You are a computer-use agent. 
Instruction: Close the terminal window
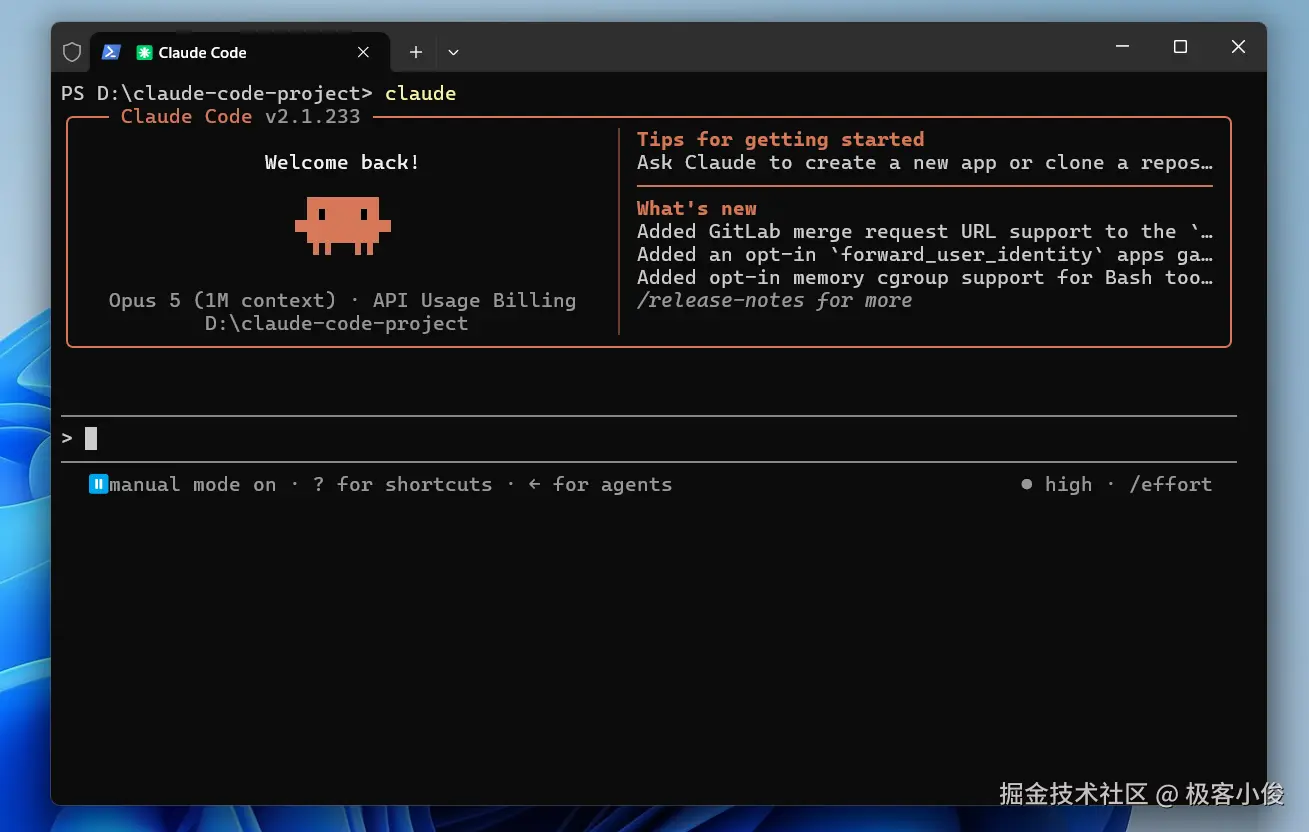tap(1238, 47)
